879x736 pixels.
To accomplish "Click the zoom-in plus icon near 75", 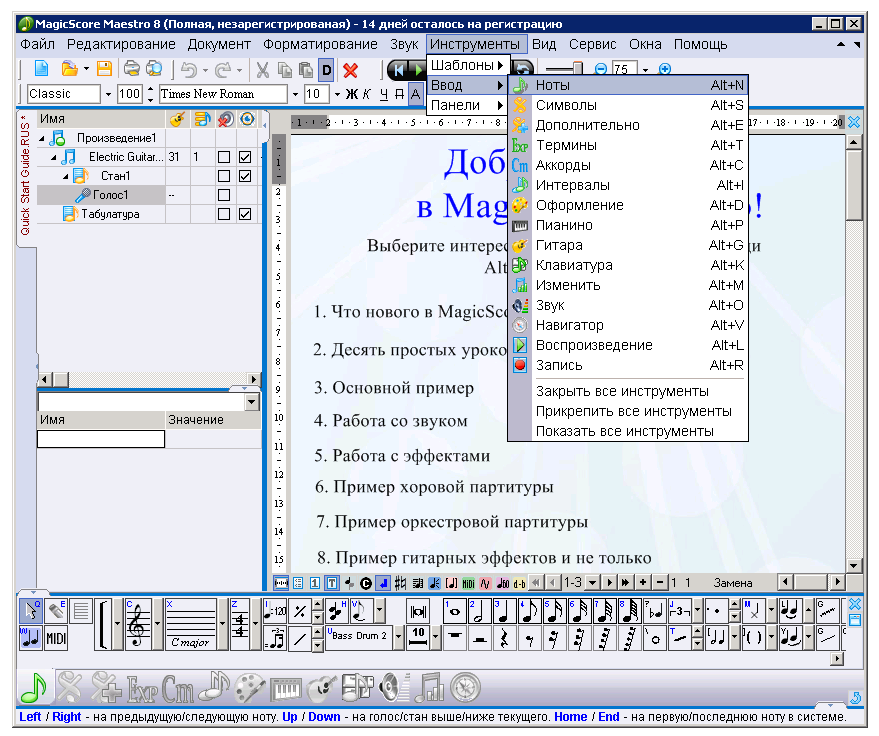I will tap(665, 70).
